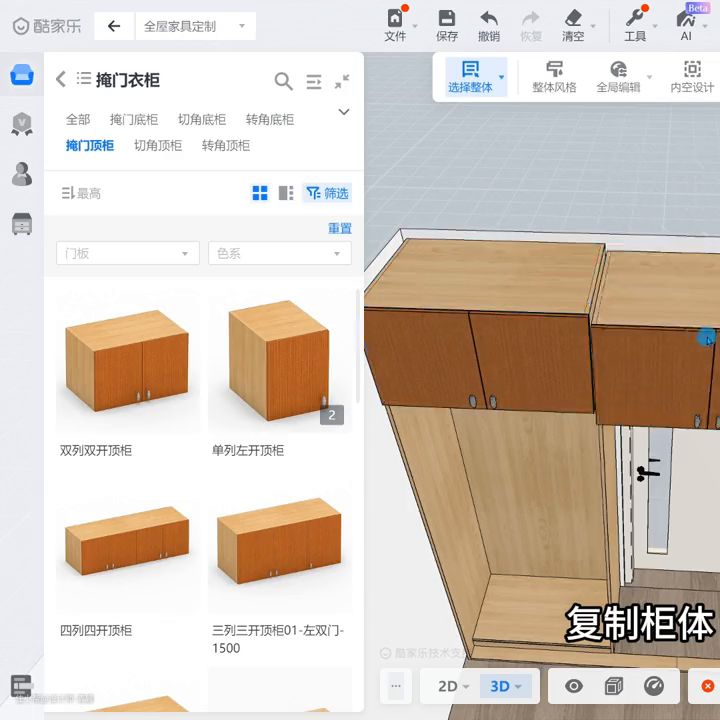The image size is (720, 720).
Task: Click the 3D cube view icon
Action: pos(614,686)
